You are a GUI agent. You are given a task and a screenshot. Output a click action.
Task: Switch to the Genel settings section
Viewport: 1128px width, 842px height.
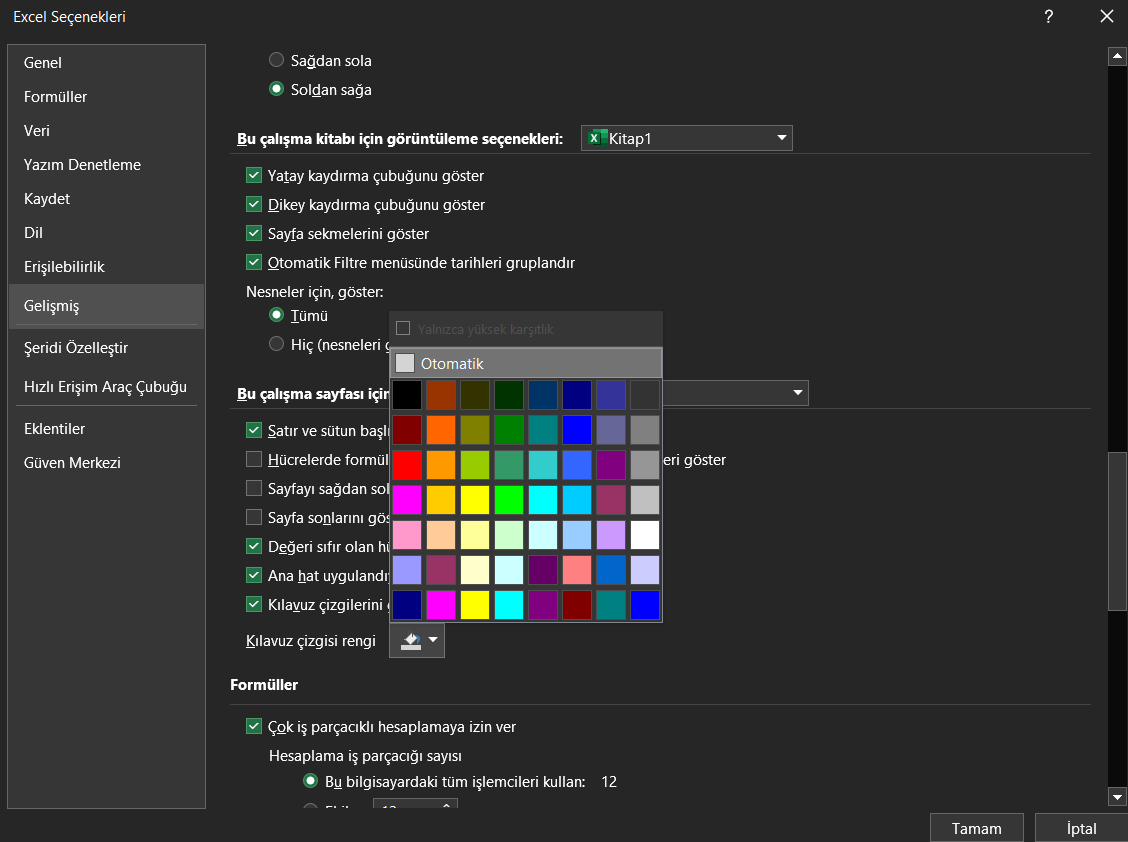pyautogui.click(x=42, y=62)
